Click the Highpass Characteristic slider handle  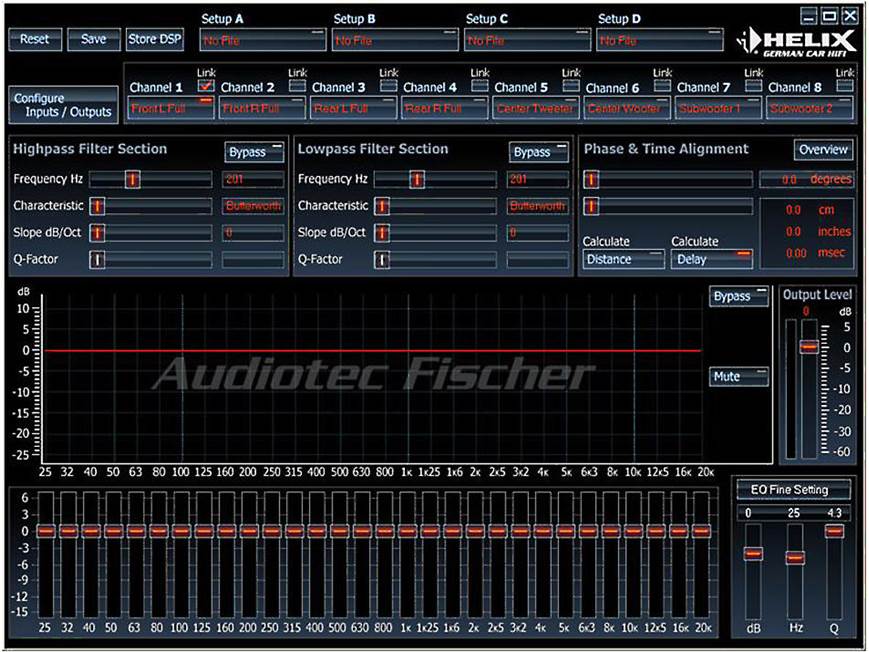(x=97, y=206)
